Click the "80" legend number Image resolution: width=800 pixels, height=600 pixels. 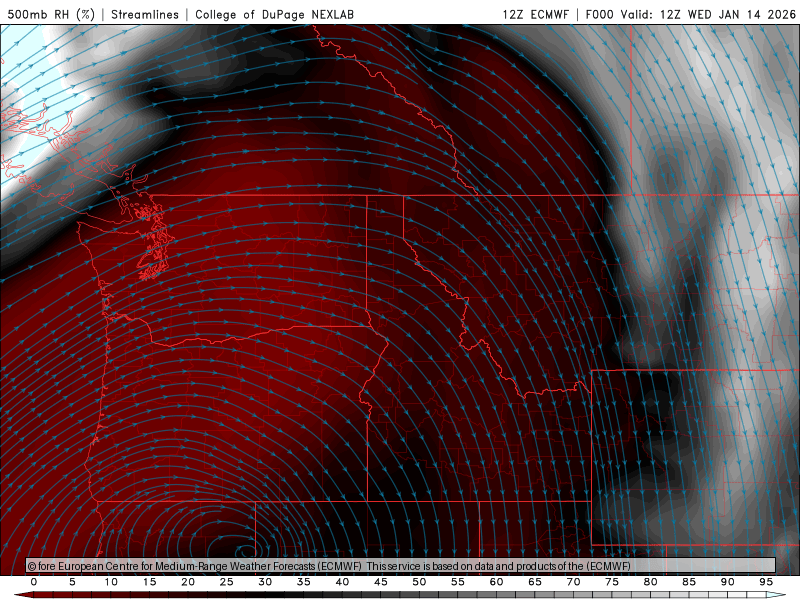tap(651, 582)
